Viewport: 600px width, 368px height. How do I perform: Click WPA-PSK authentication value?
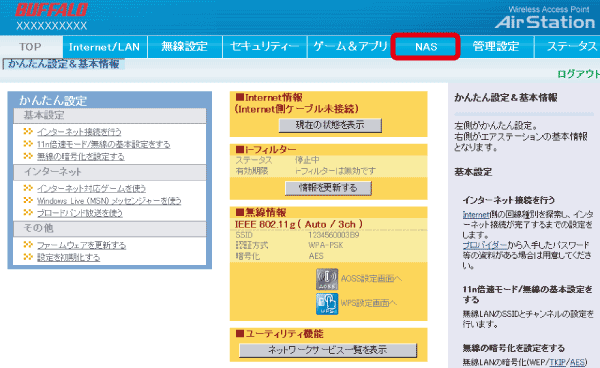click(325, 245)
